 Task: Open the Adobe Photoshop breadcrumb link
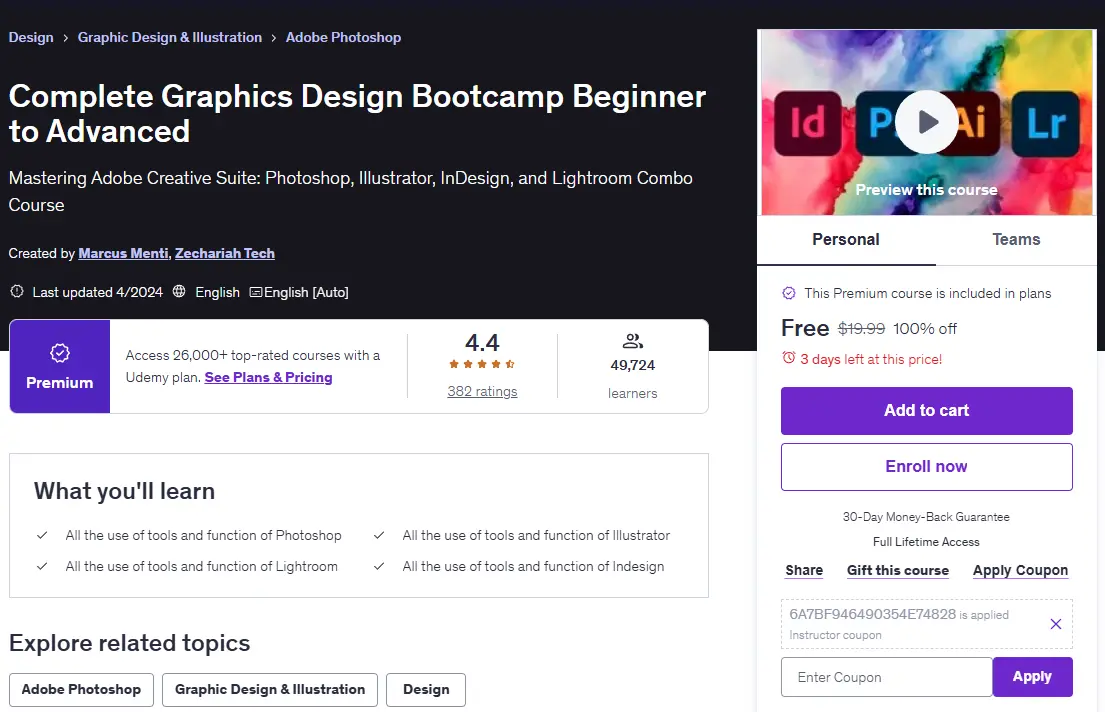(x=343, y=37)
